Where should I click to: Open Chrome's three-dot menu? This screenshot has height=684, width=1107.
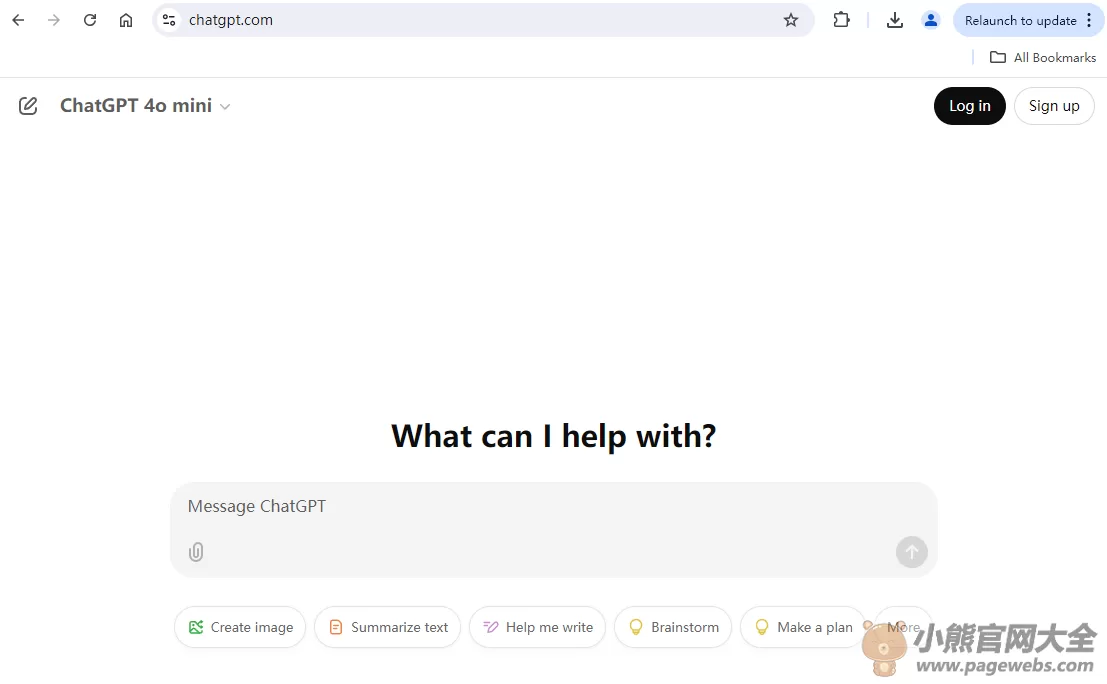(x=1089, y=20)
